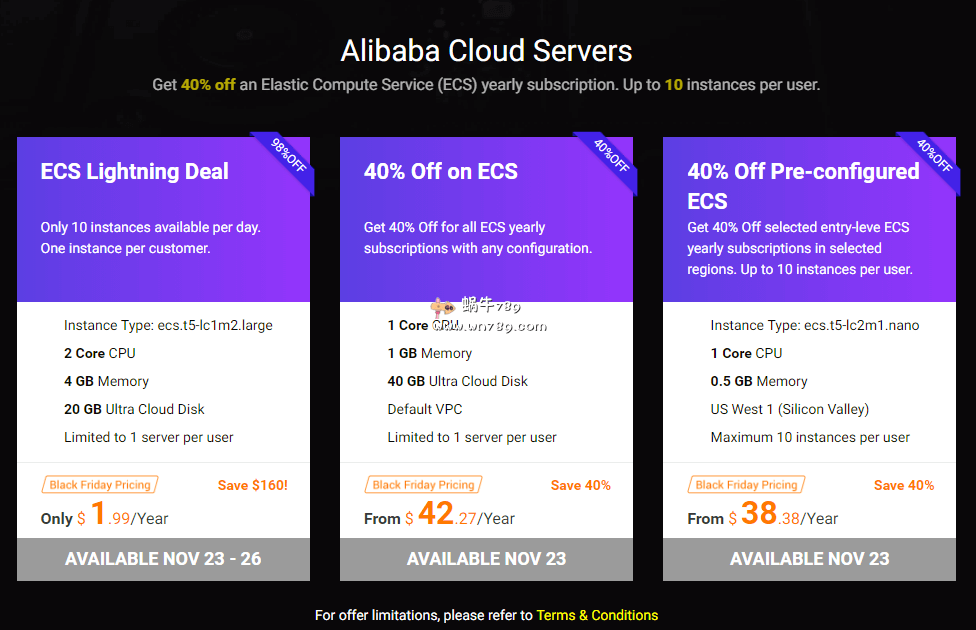Viewport: 976px width, 630px height.
Task: Click the 40%OFF ribbon on middle card
Action: (x=613, y=158)
